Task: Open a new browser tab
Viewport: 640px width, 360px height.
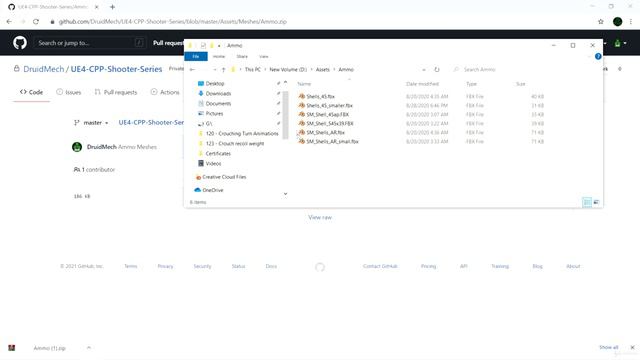Action: tap(112, 7)
